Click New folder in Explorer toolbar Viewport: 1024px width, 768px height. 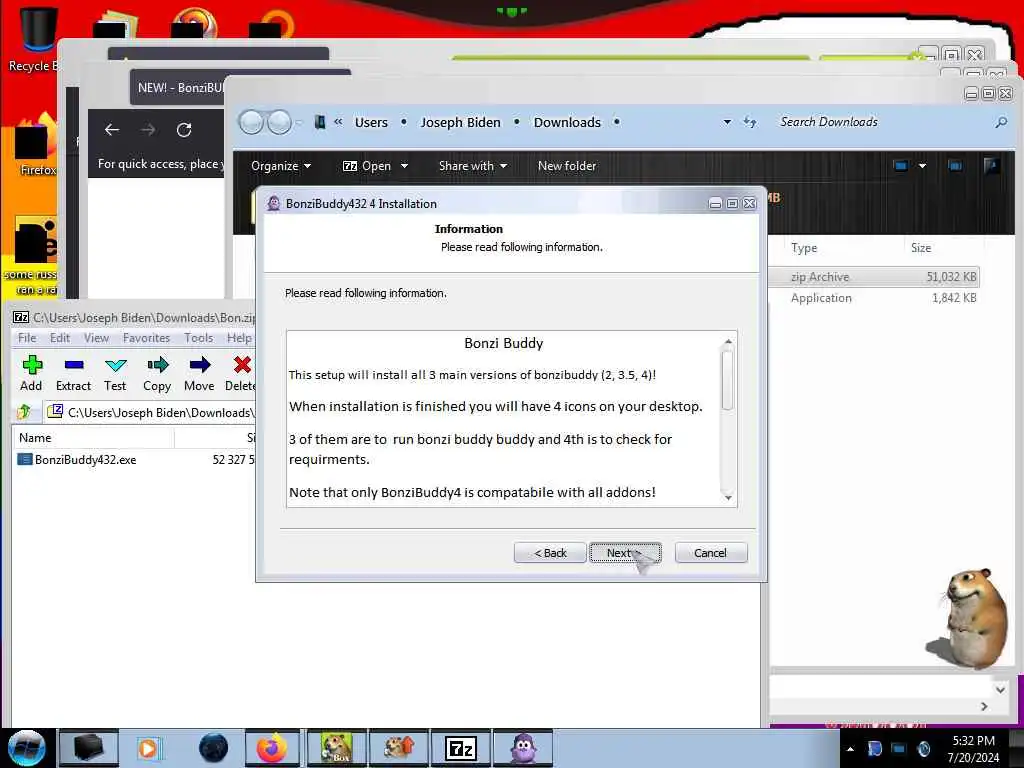tap(567, 166)
